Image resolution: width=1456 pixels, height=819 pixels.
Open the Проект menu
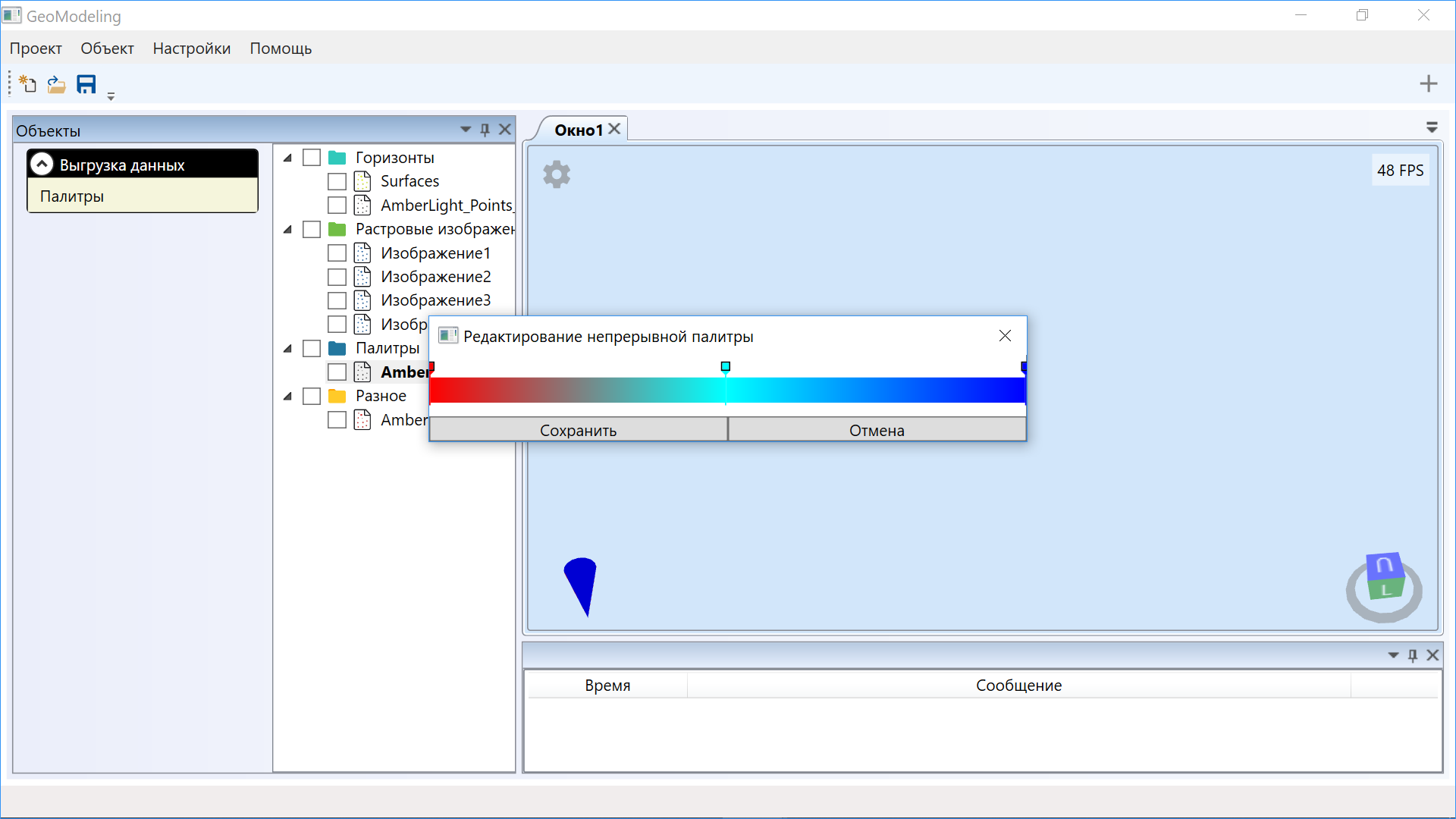[36, 49]
